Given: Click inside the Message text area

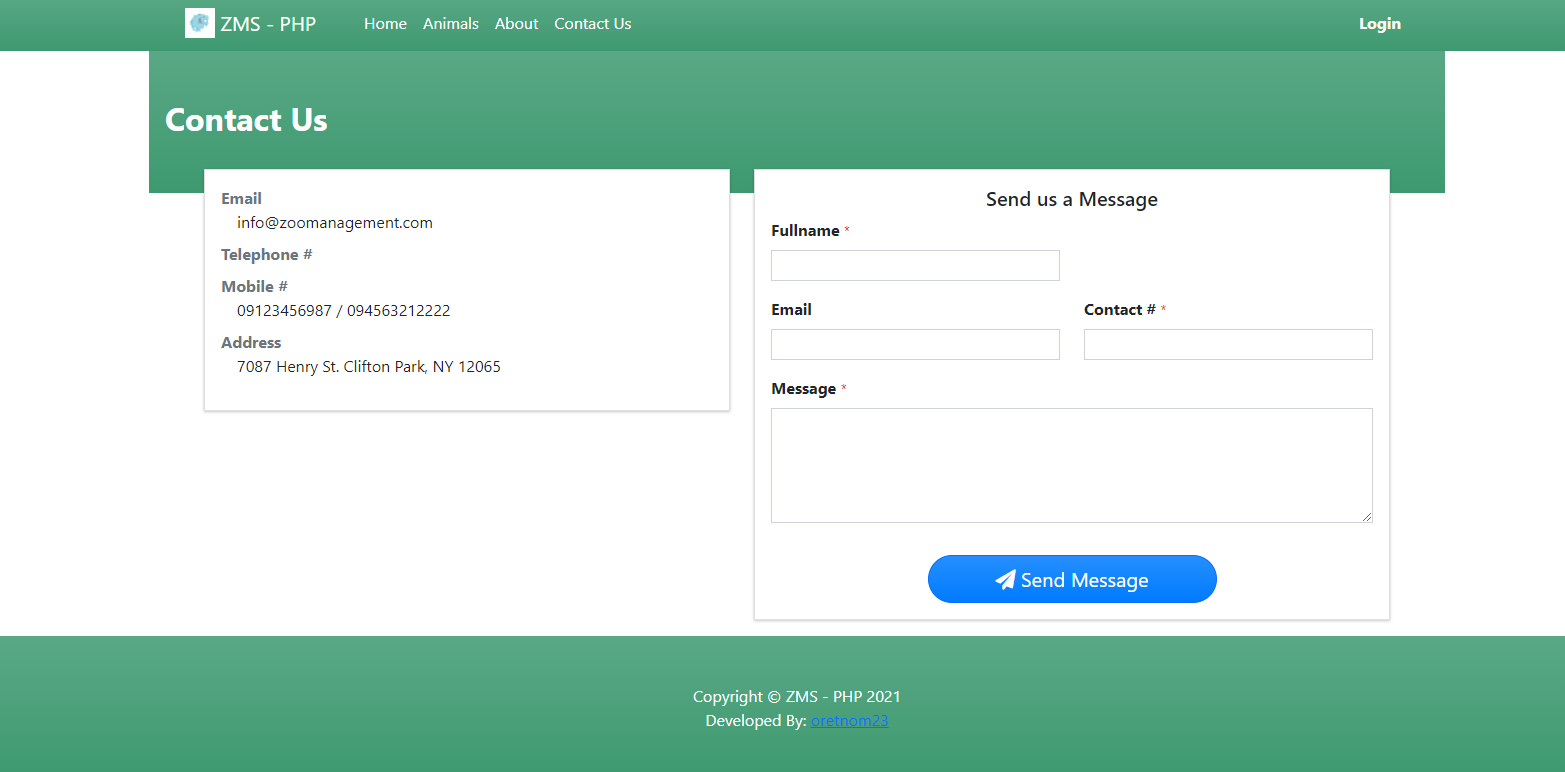Looking at the screenshot, I should pos(1070,465).
